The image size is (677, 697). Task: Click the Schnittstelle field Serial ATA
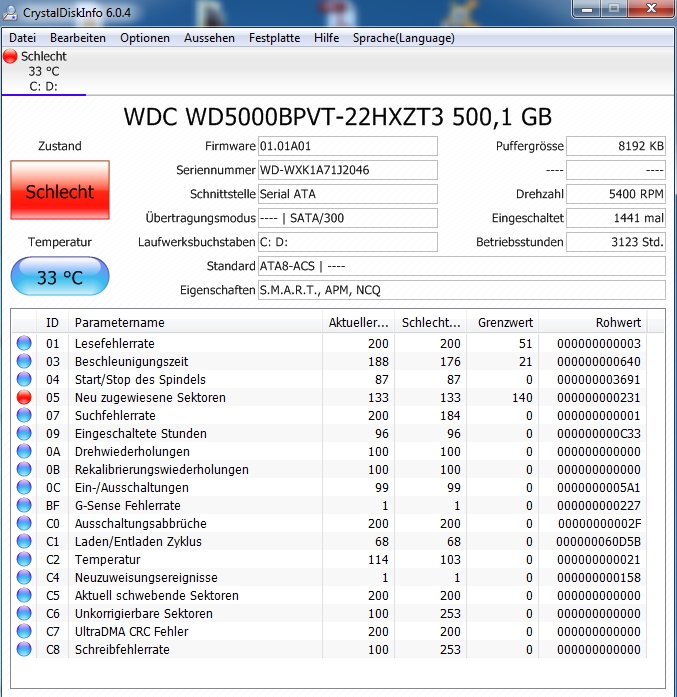pyautogui.click(x=348, y=194)
